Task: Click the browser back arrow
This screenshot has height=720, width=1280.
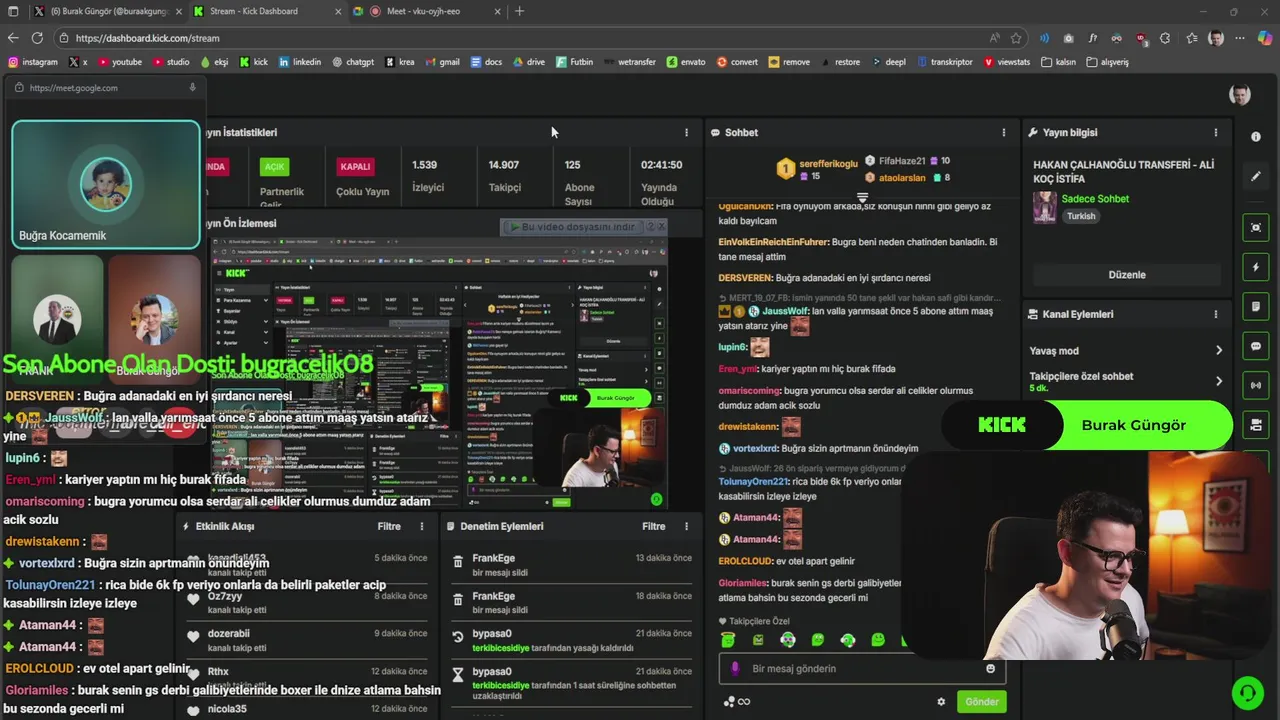Action: tap(13, 38)
